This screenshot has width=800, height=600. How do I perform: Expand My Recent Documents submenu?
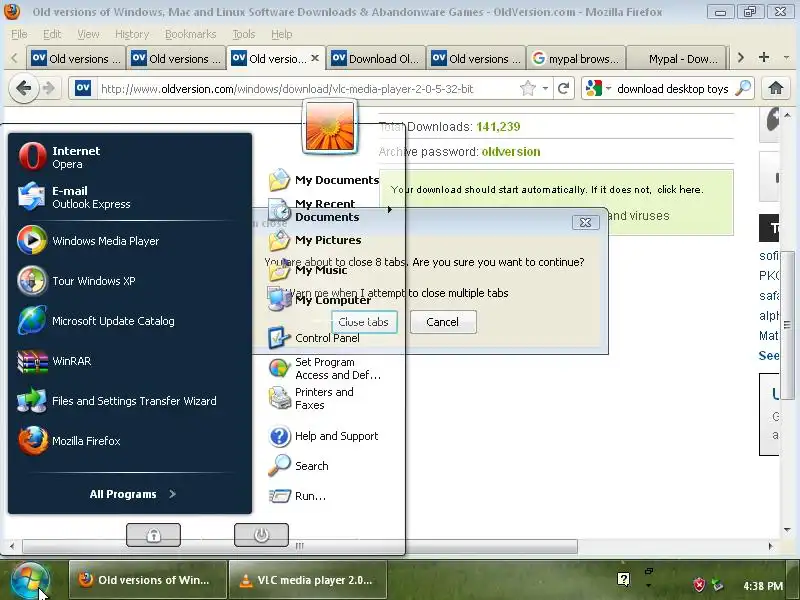[329, 210]
